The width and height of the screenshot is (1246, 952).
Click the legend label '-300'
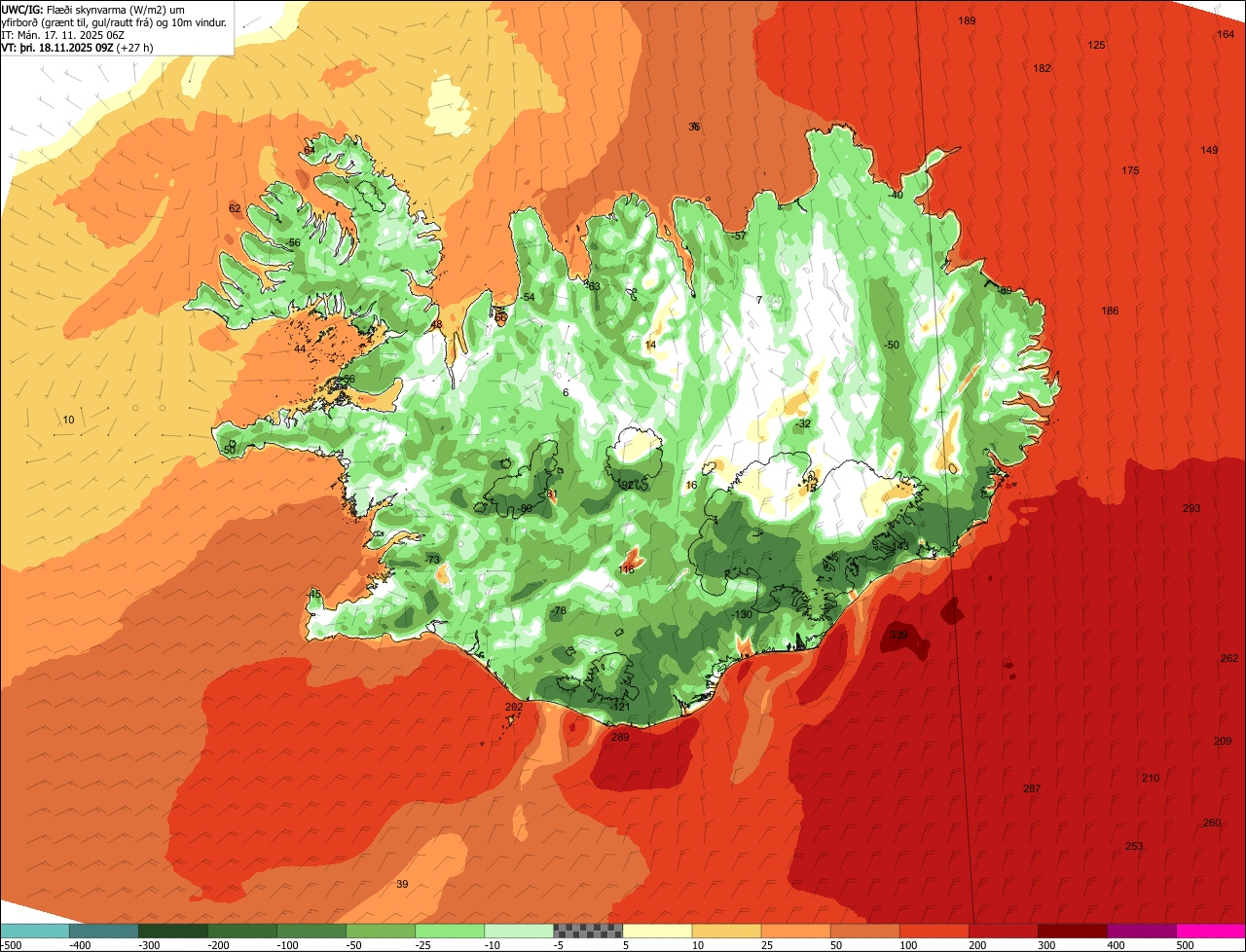click(x=149, y=945)
